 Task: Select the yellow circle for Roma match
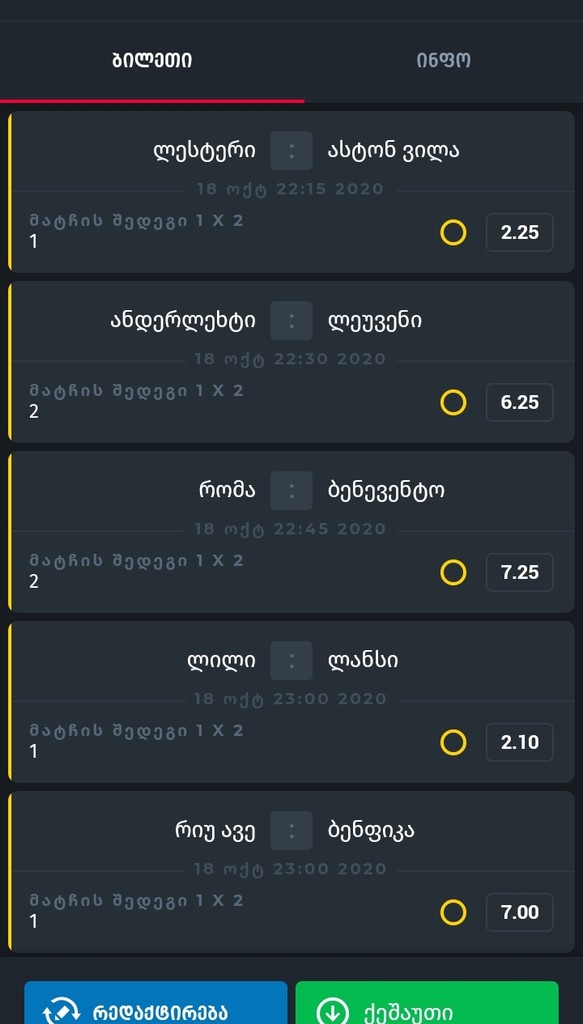[x=454, y=572]
